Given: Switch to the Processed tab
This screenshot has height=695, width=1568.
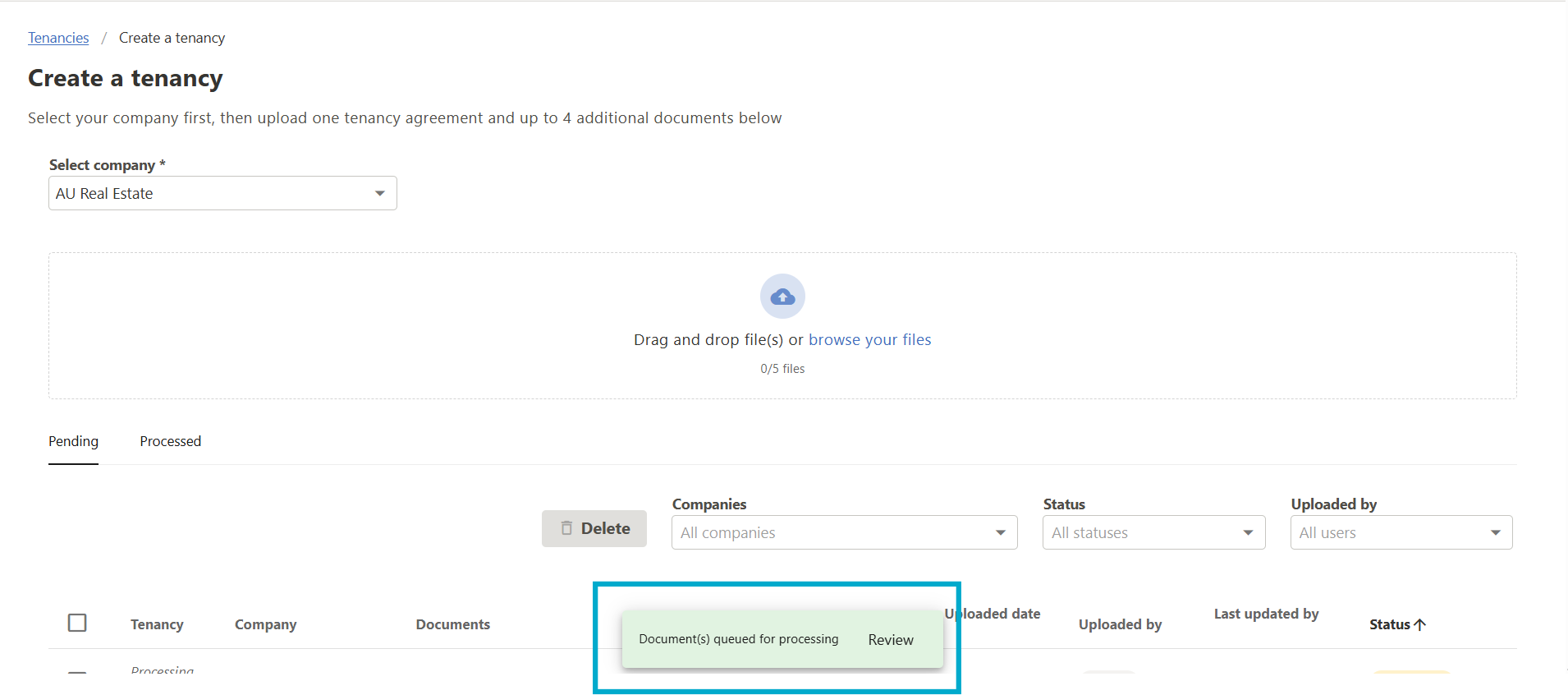Looking at the screenshot, I should click(x=170, y=442).
